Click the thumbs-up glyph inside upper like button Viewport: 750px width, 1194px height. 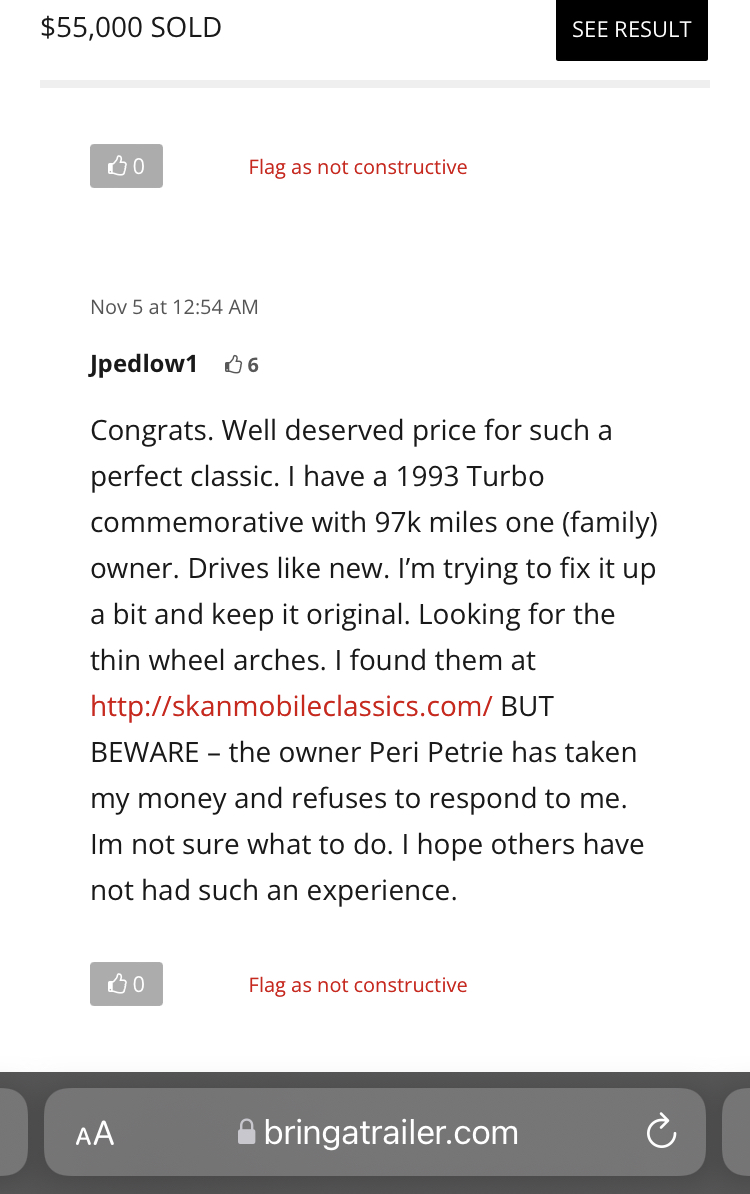(x=116, y=166)
